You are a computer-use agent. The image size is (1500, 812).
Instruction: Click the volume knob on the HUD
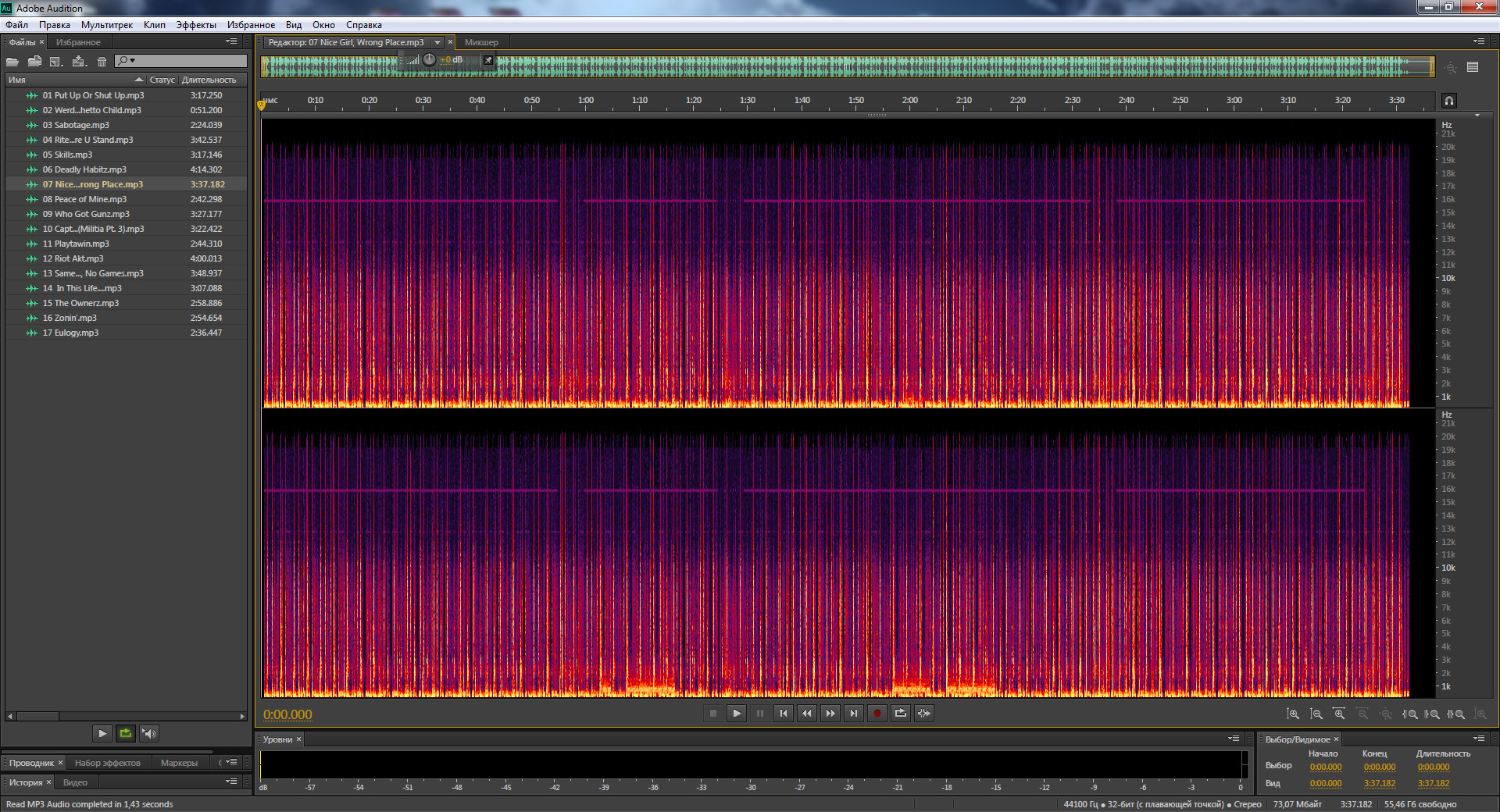coord(429,59)
